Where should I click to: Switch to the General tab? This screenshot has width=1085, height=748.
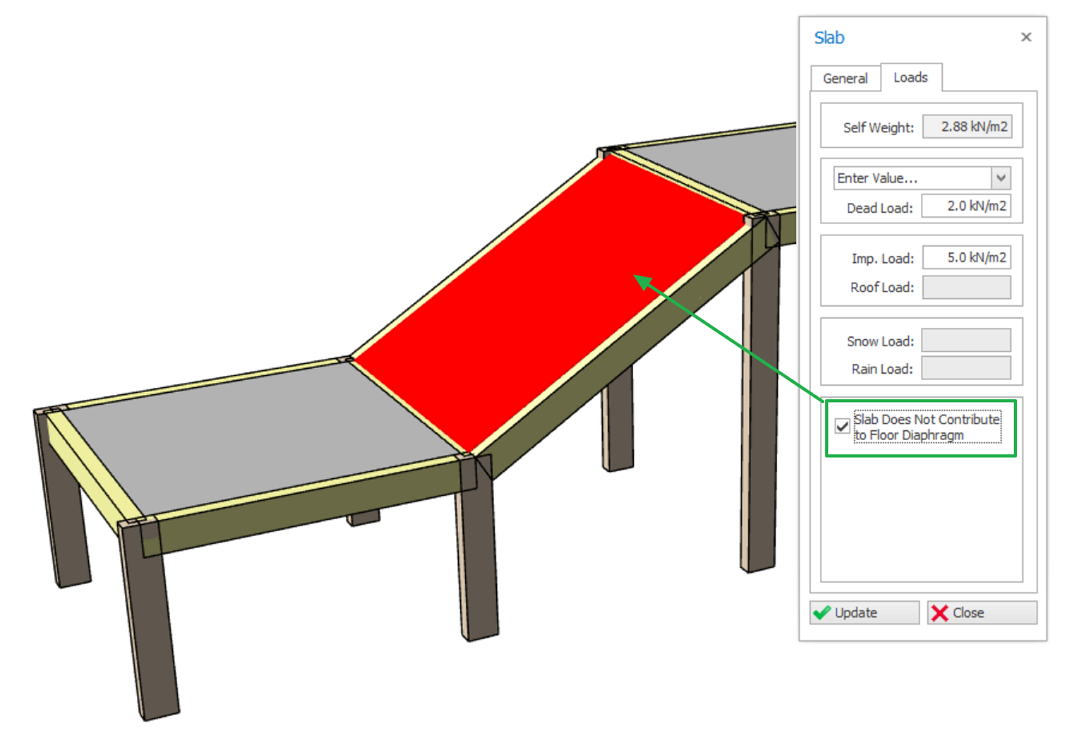(x=845, y=78)
